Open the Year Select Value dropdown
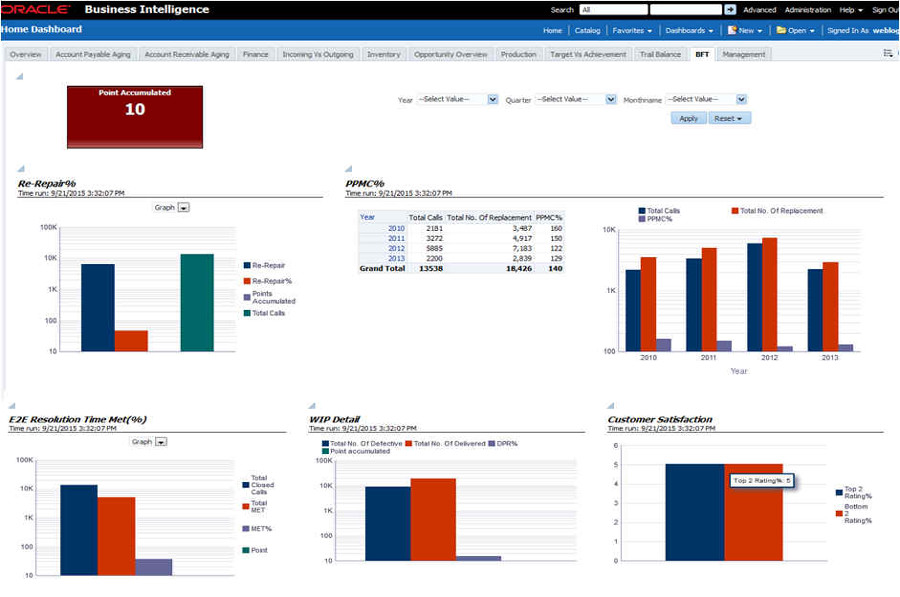The width and height of the screenshot is (900, 597). pyautogui.click(x=492, y=99)
